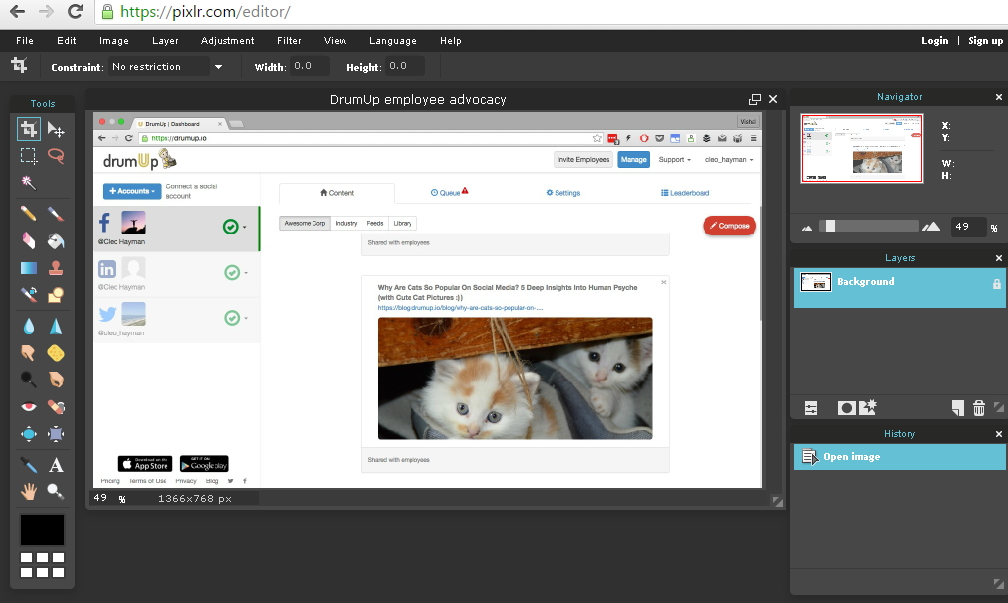Click the grid icon below color swatch
Image resolution: width=1008 pixels, height=603 pixels.
[x=42, y=565]
